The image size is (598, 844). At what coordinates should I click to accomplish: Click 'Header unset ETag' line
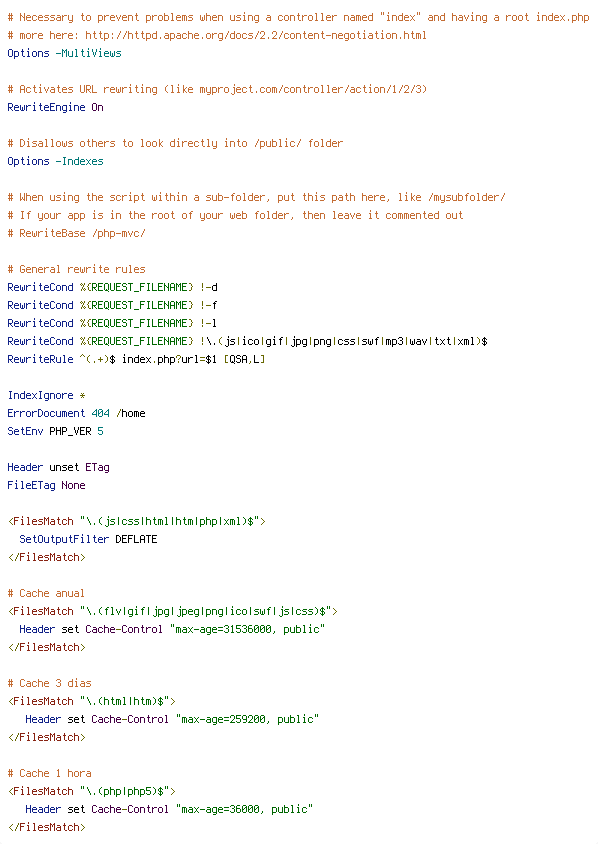[59, 467]
